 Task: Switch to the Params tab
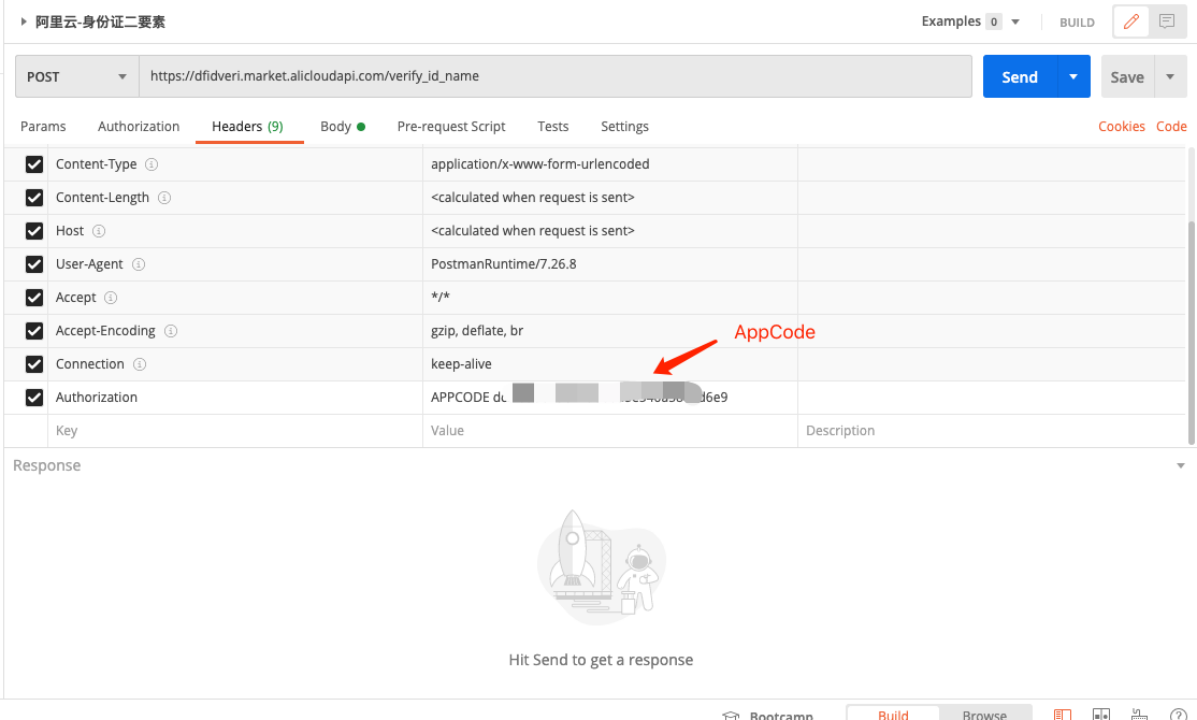43,127
